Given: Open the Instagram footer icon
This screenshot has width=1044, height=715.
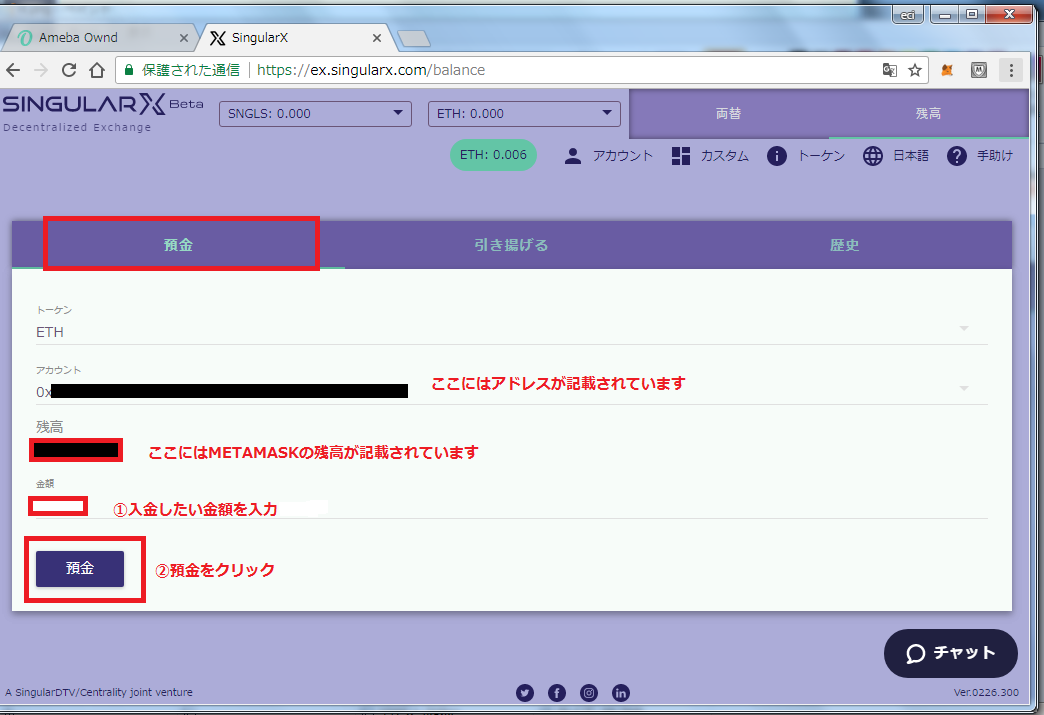Looking at the screenshot, I should click(x=589, y=693).
